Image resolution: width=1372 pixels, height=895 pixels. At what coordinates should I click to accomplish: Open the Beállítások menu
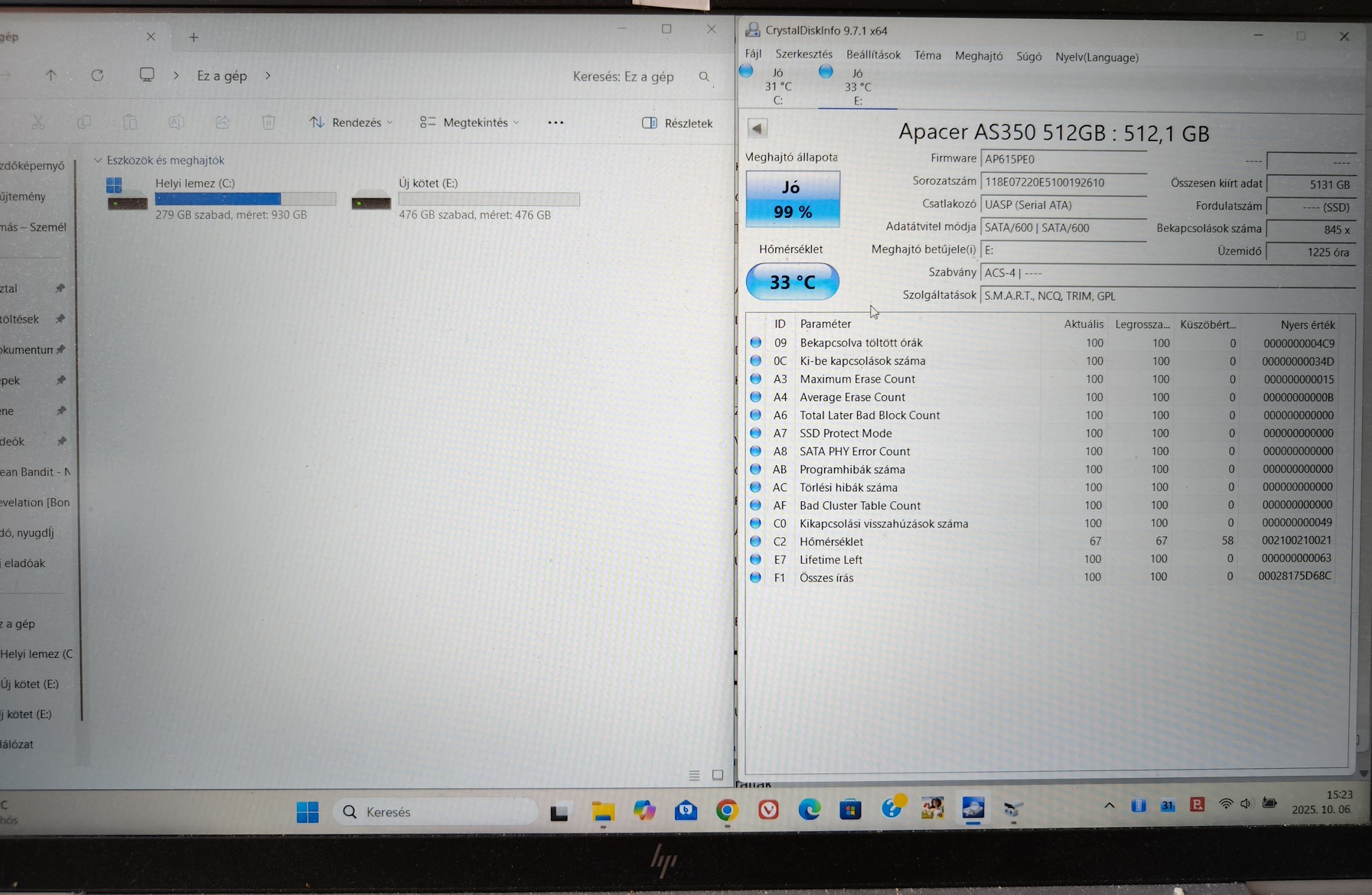click(x=873, y=55)
